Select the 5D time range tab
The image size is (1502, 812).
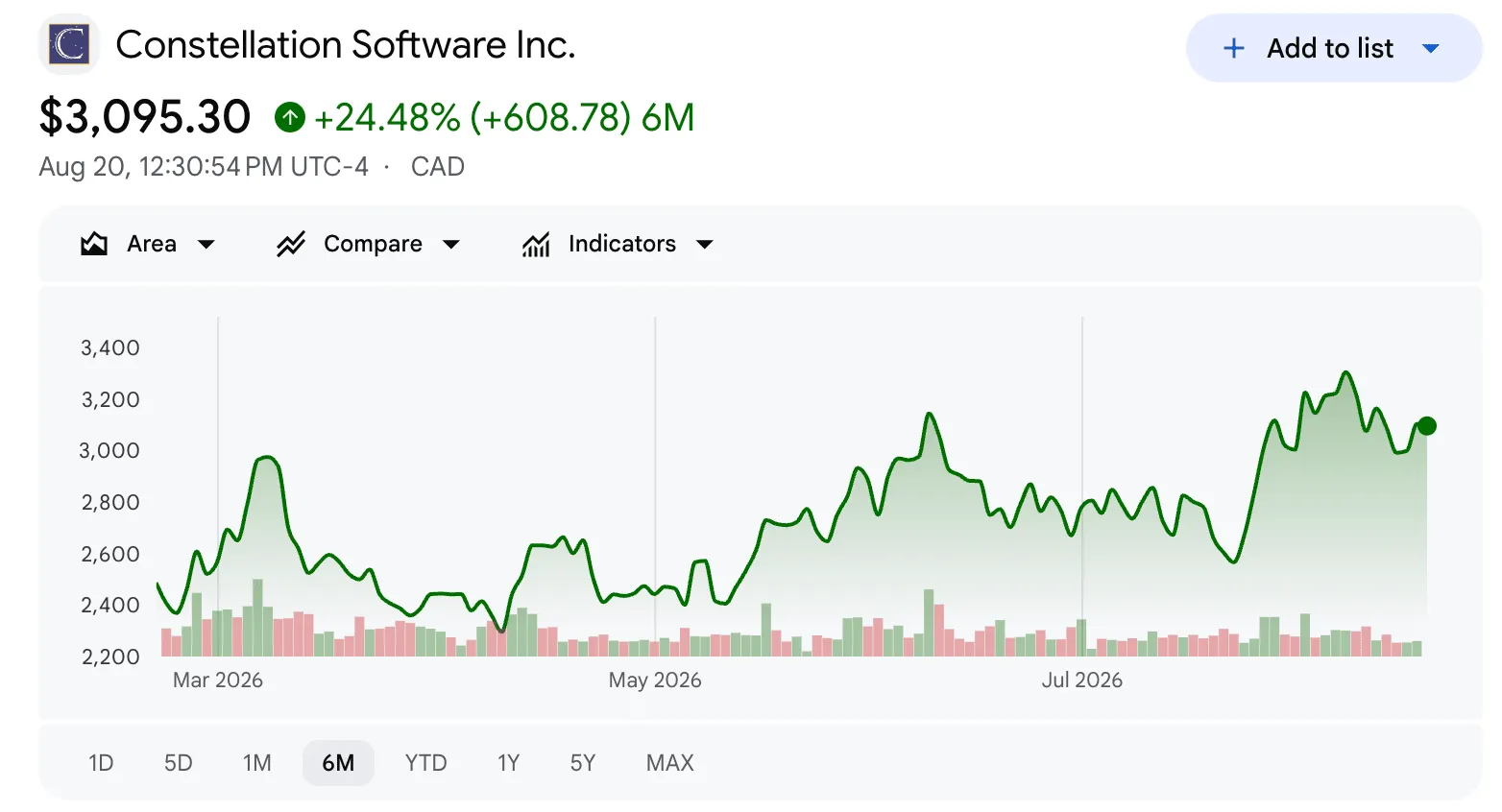click(178, 763)
